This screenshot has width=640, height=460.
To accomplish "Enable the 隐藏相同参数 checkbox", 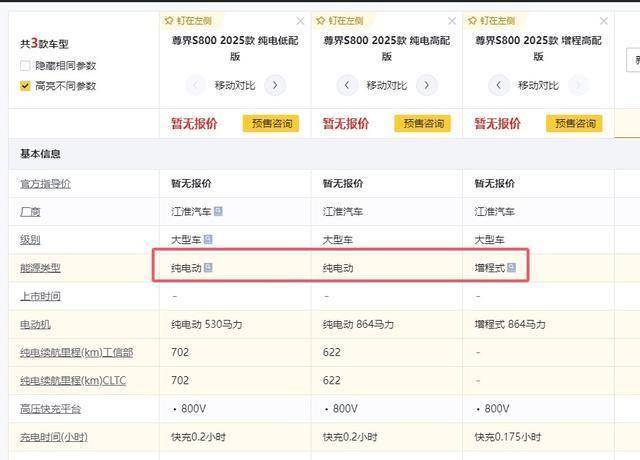I will [26, 65].
